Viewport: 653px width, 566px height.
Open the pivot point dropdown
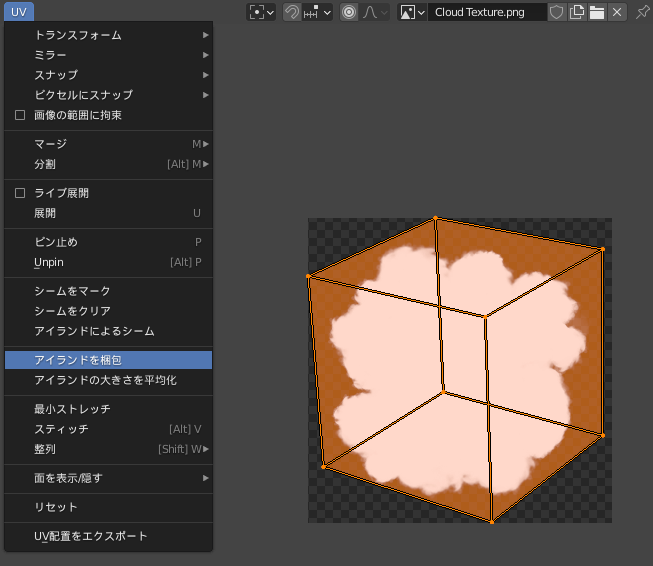pos(261,12)
